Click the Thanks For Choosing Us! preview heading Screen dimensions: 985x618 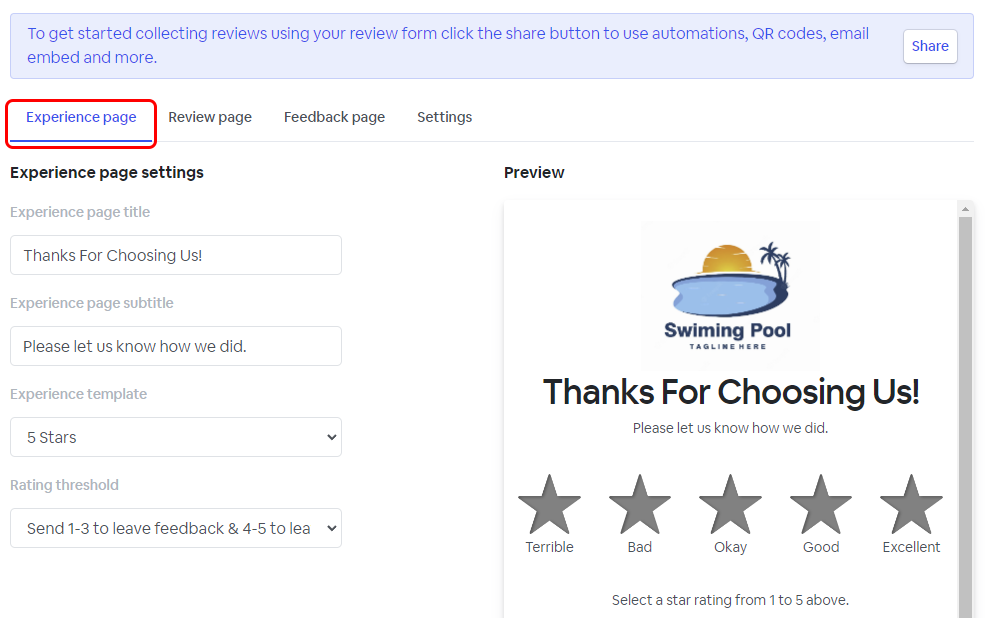730,392
